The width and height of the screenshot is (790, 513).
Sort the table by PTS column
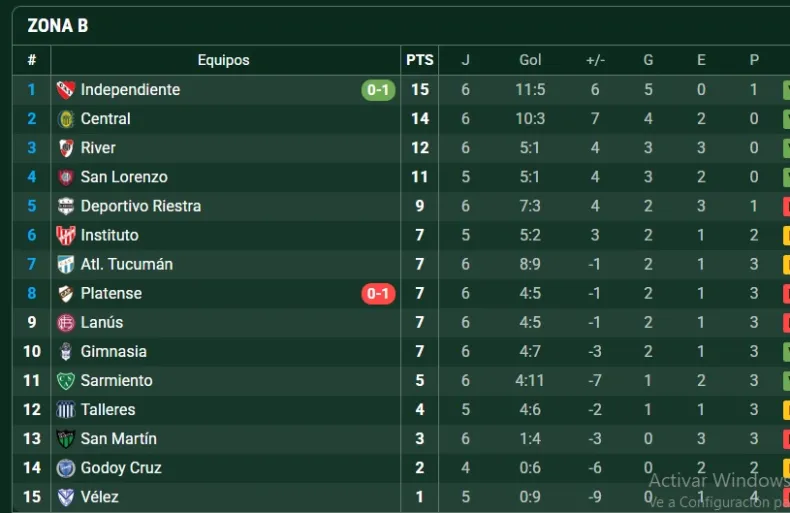(420, 60)
